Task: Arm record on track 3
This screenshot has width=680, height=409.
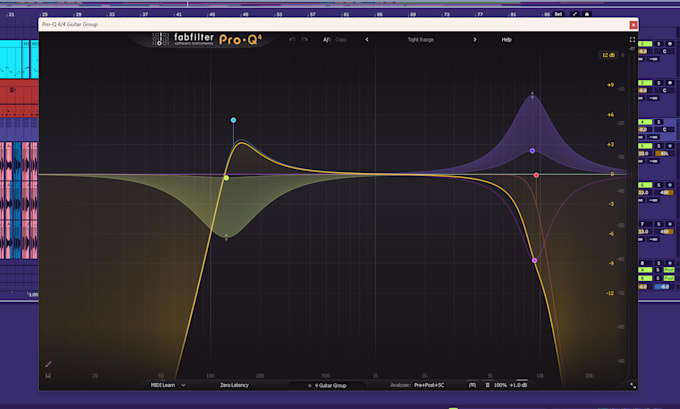Action: (x=670, y=83)
